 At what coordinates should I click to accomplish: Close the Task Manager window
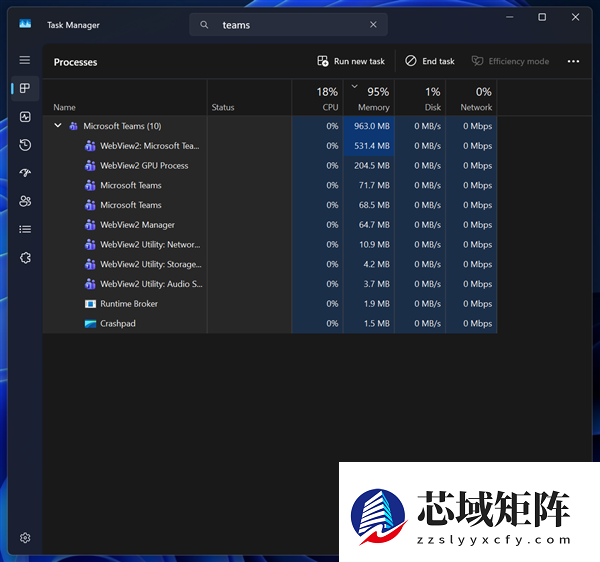(x=575, y=17)
